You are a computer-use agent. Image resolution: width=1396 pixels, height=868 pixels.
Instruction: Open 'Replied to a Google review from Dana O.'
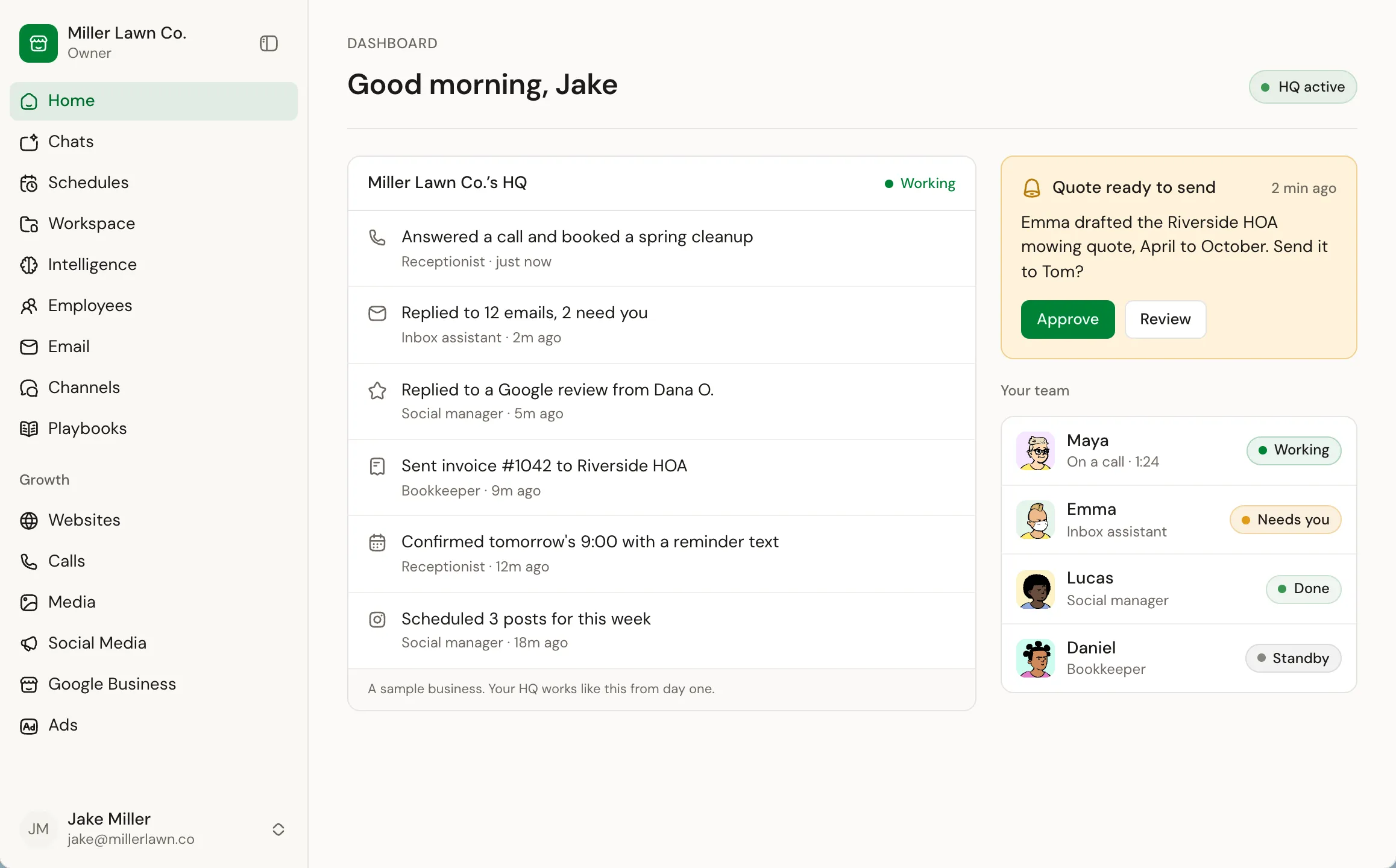coord(661,401)
